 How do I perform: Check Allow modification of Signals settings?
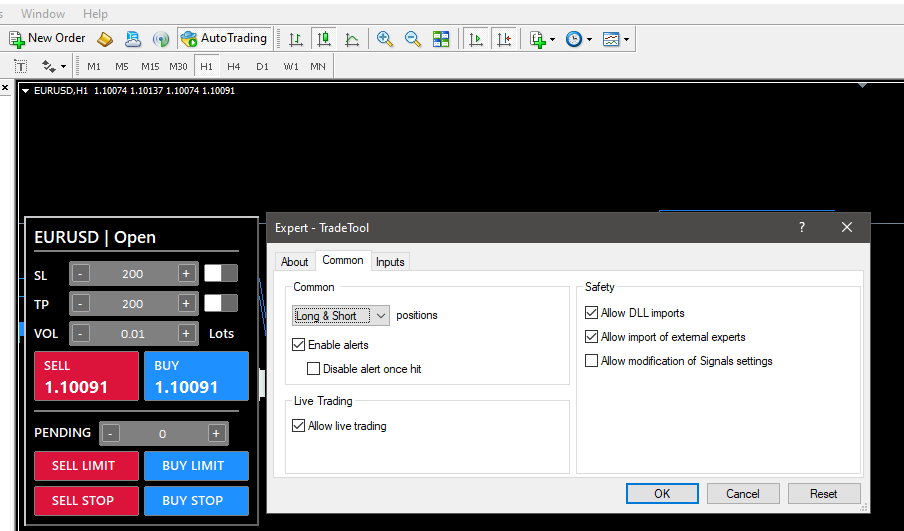[591, 360]
